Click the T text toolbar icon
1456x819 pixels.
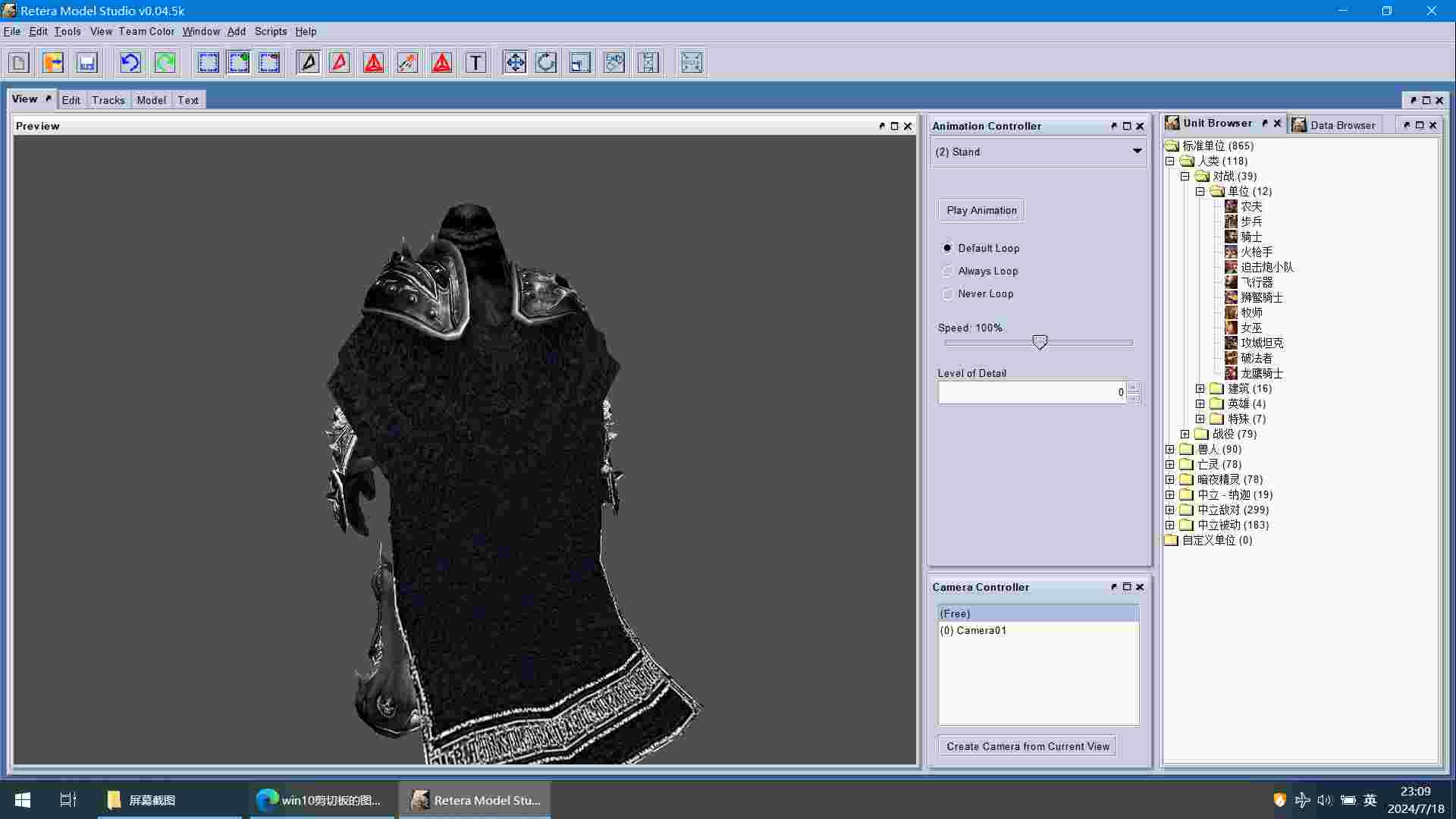coord(475,62)
